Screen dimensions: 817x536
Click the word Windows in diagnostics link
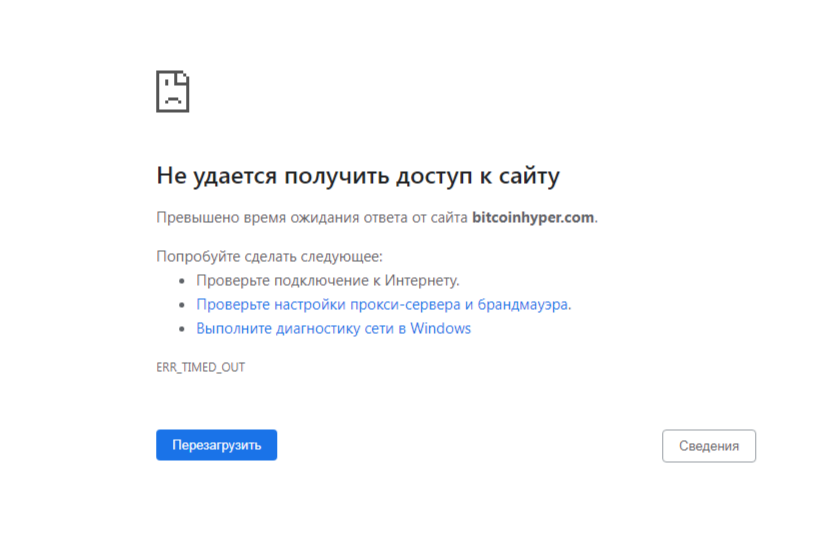pyautogui.click(x=440, y=328)
